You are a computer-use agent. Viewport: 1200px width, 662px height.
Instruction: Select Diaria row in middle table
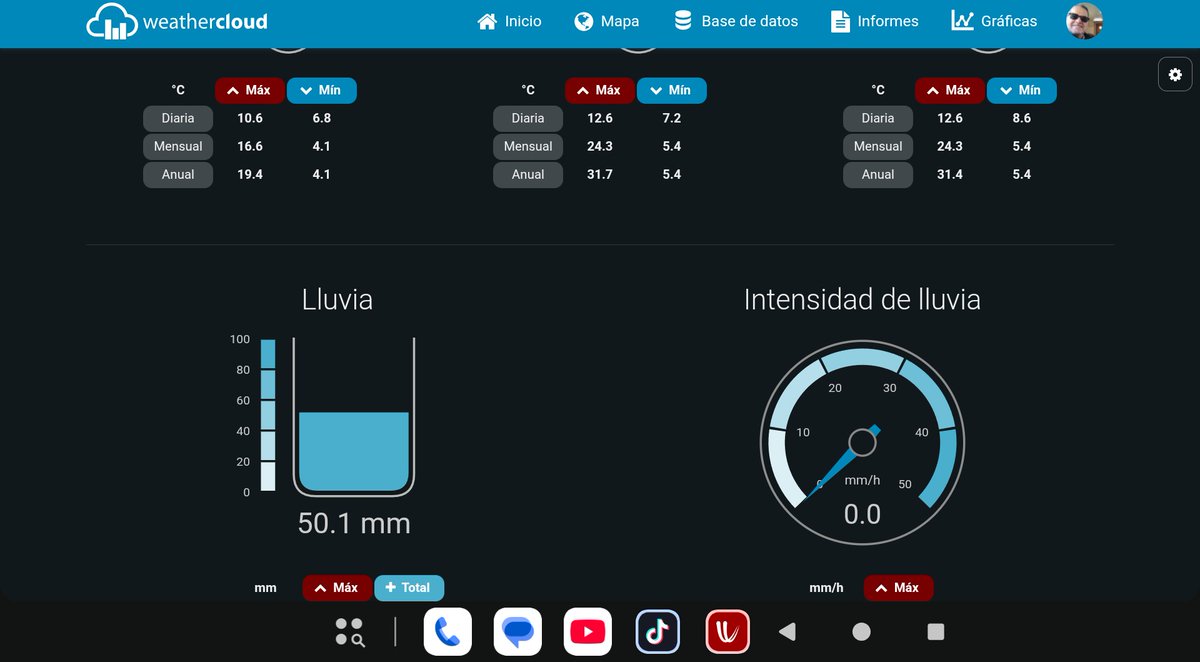coord(528,118)
